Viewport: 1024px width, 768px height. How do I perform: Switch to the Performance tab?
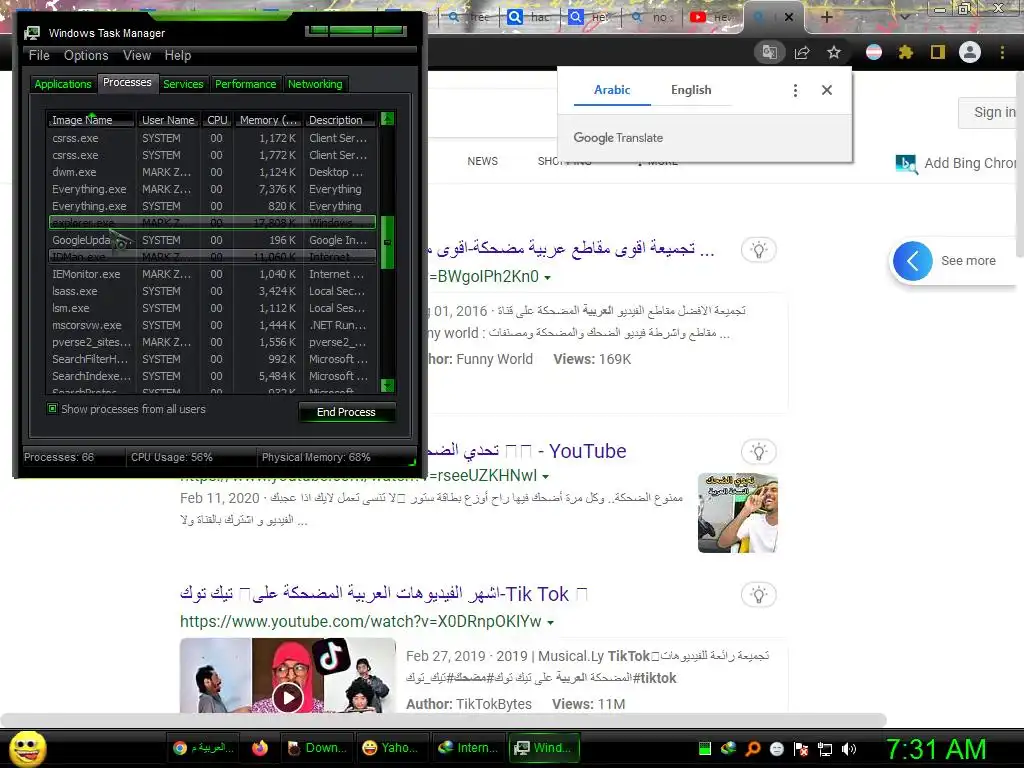coord(246,84)
